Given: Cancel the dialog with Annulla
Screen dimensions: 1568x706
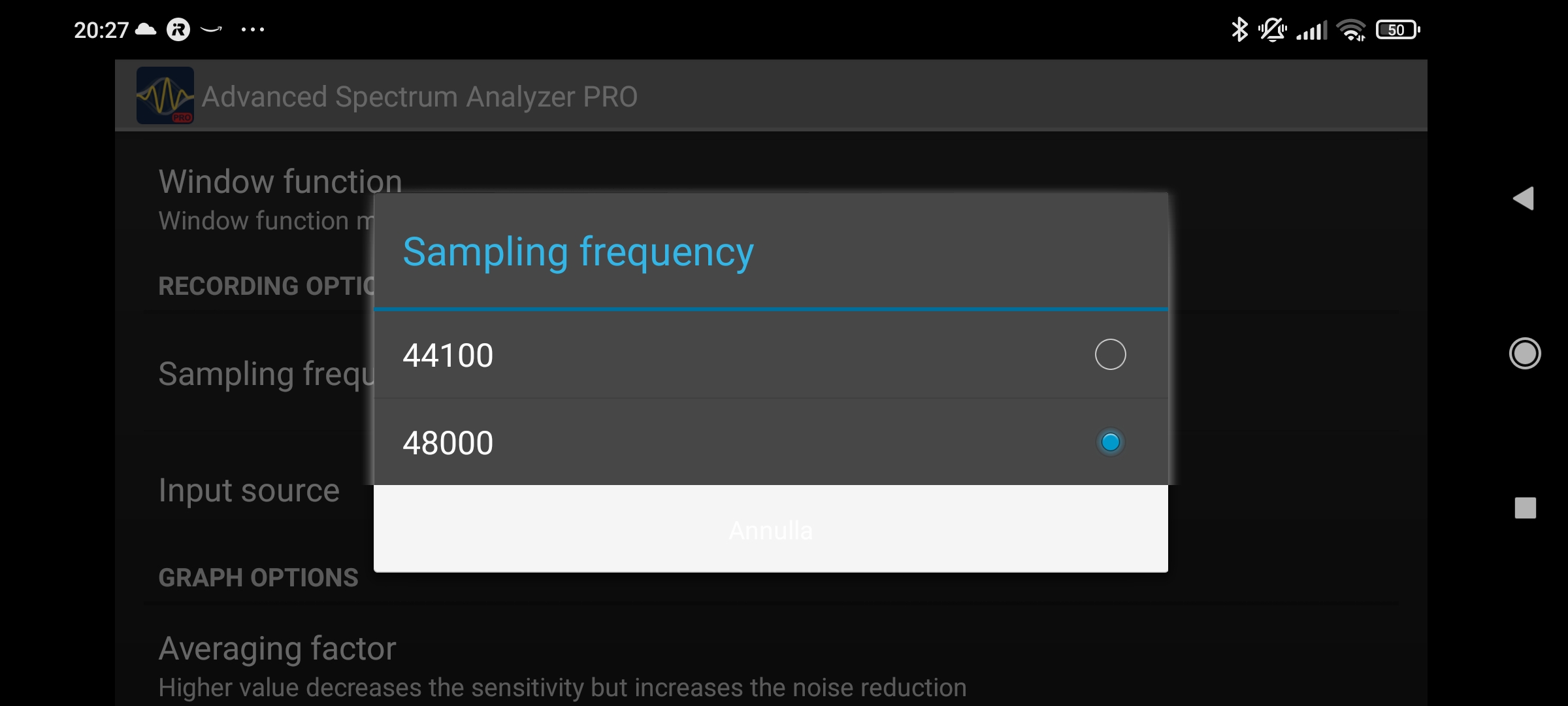Looking at the screenshot, I should coord(771,529).
